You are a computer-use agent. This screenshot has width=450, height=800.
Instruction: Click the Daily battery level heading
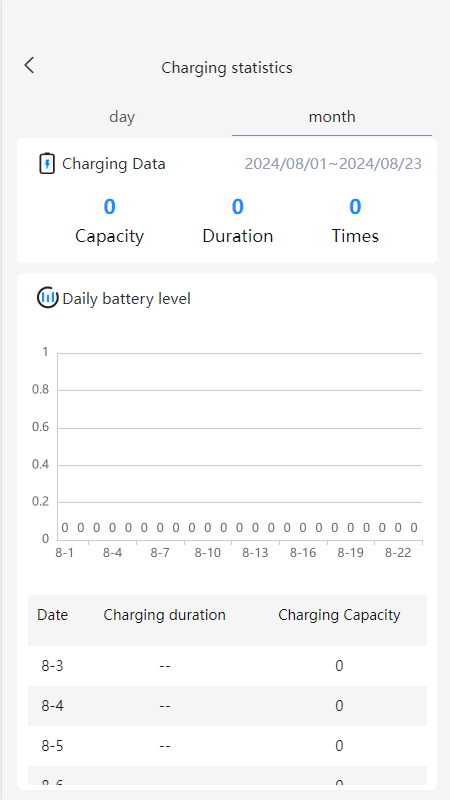coord(127,298)
